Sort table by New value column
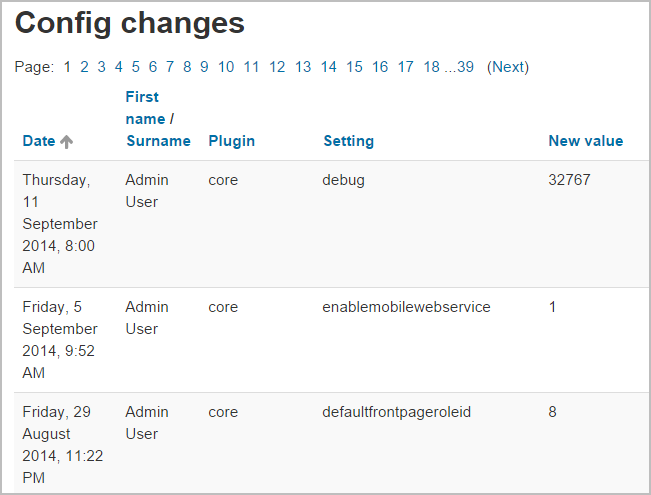Image resolution: width=651 pixels, height=495 pixels. click(585, 141)
